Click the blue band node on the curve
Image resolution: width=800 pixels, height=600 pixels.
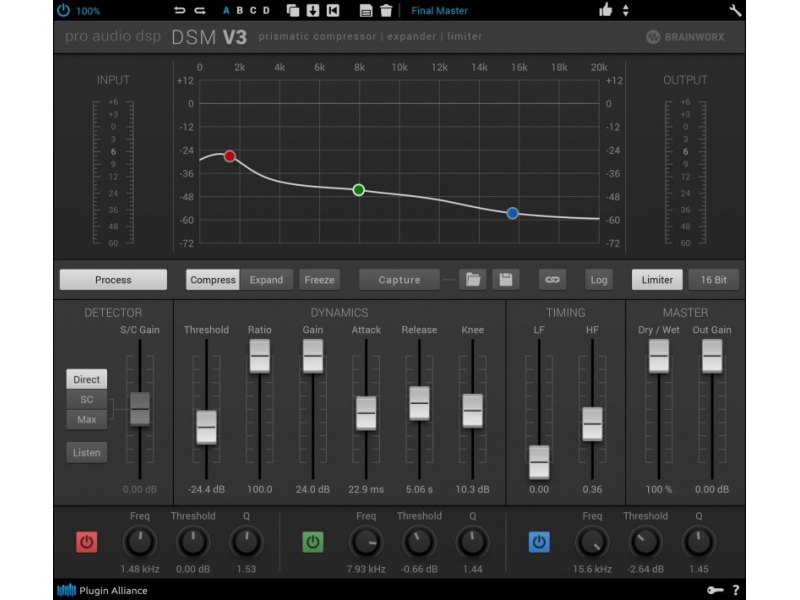pos(512,213)
